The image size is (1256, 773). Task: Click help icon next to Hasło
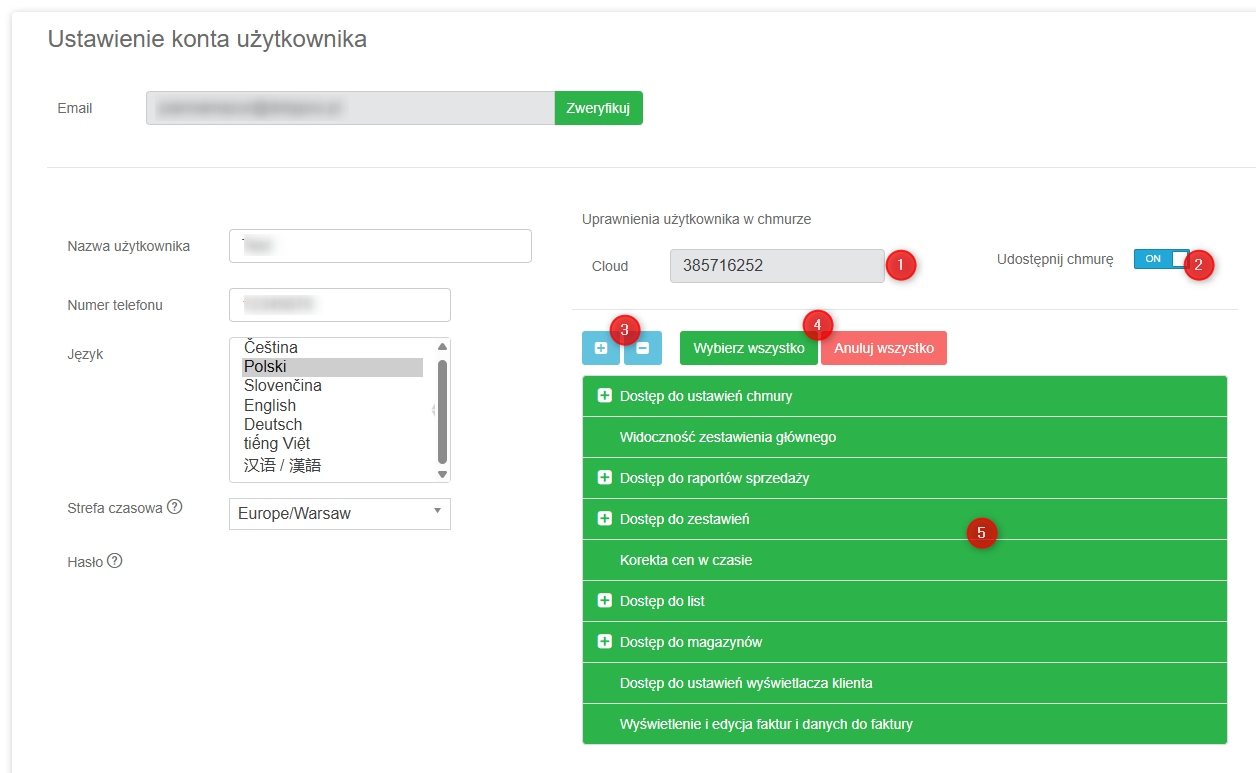115,561
